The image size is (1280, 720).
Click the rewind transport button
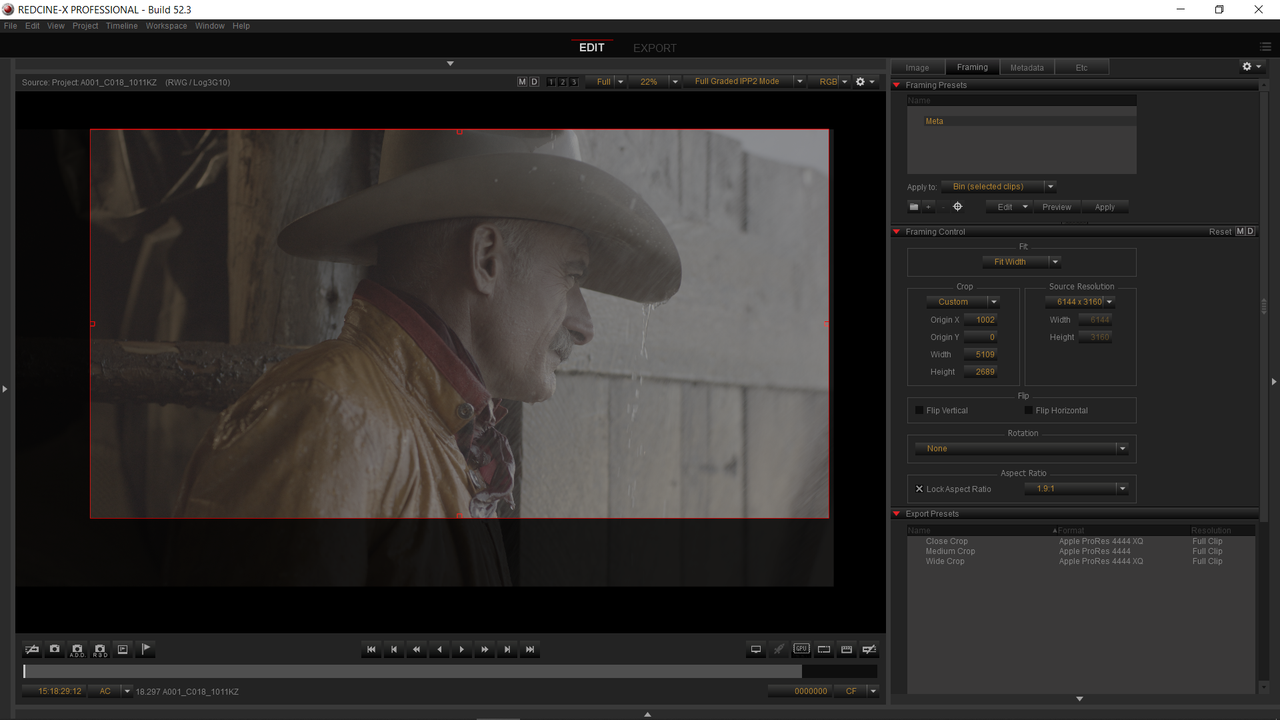point(417,649)
